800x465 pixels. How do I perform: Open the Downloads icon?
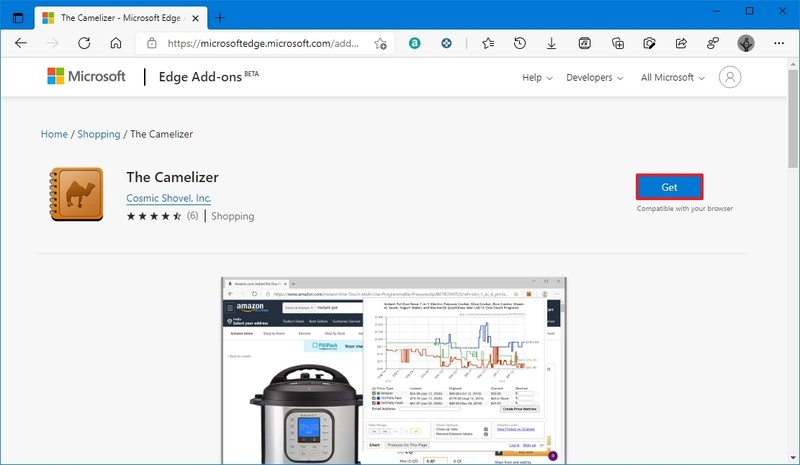click(x=552, y=43)
